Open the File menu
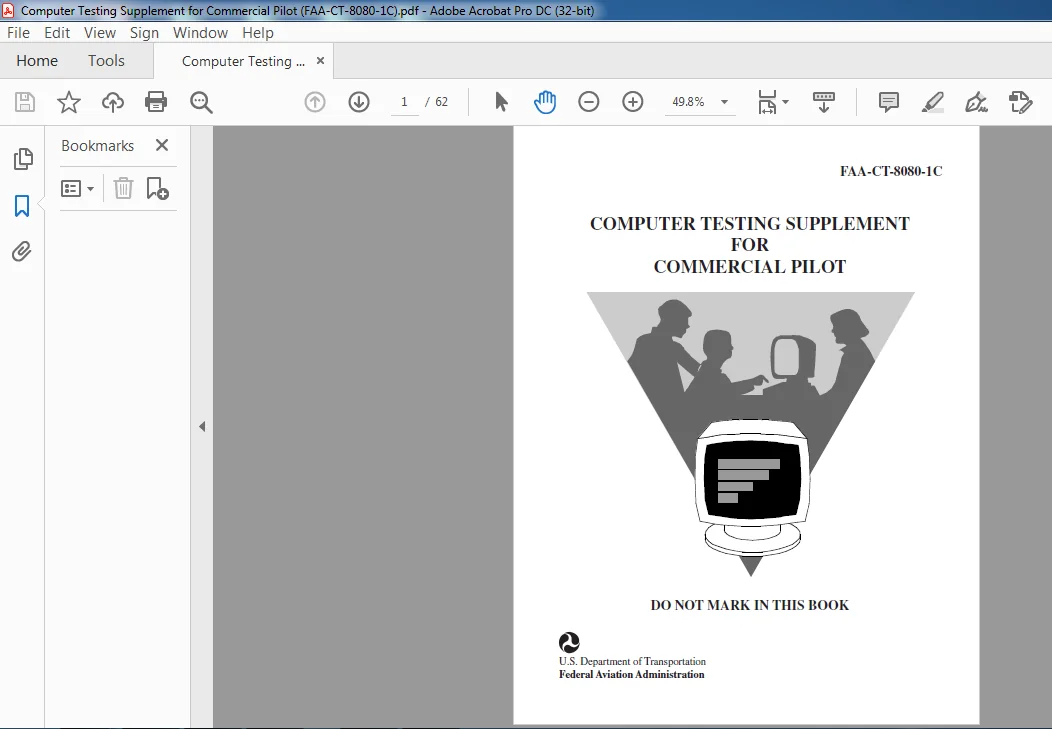Viewport: 1052px width, 729px height. tap(18, 33)
